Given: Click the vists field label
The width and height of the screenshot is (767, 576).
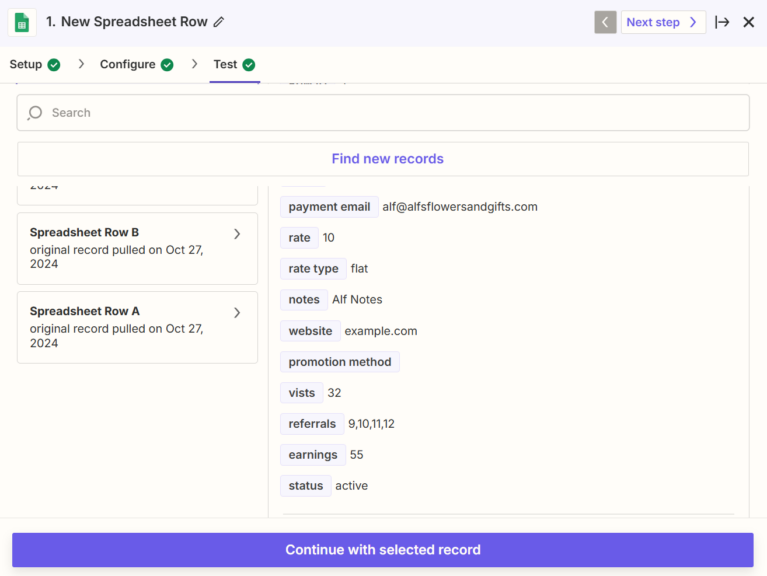Looking at the screenshot, I should [x=302, y=393].
